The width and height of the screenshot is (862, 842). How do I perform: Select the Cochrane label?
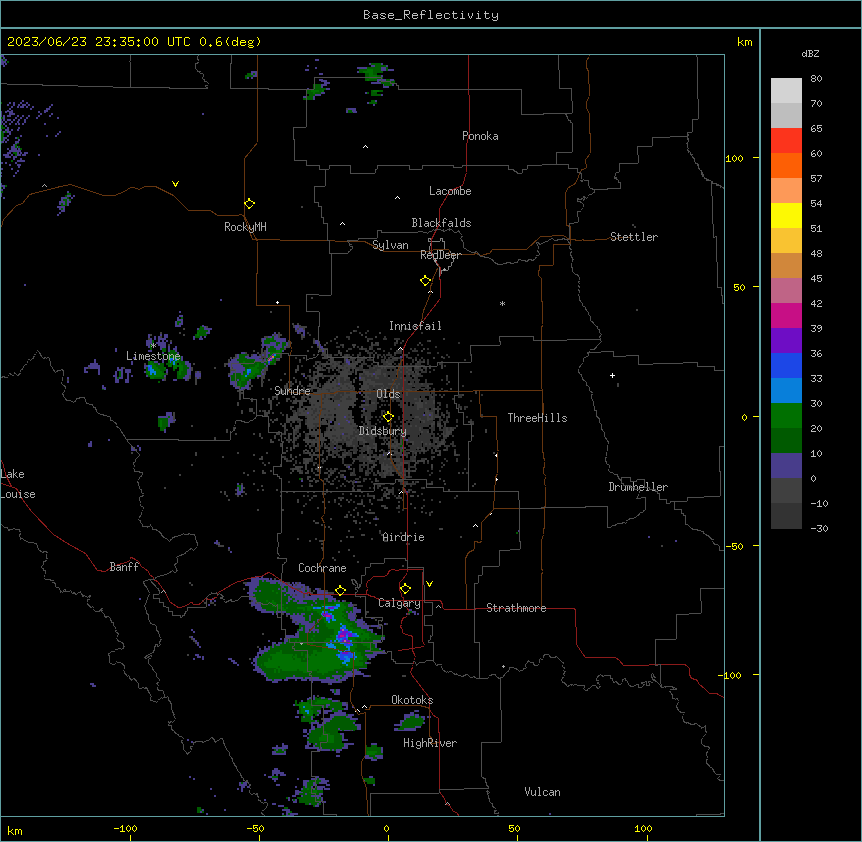[322, 568]
